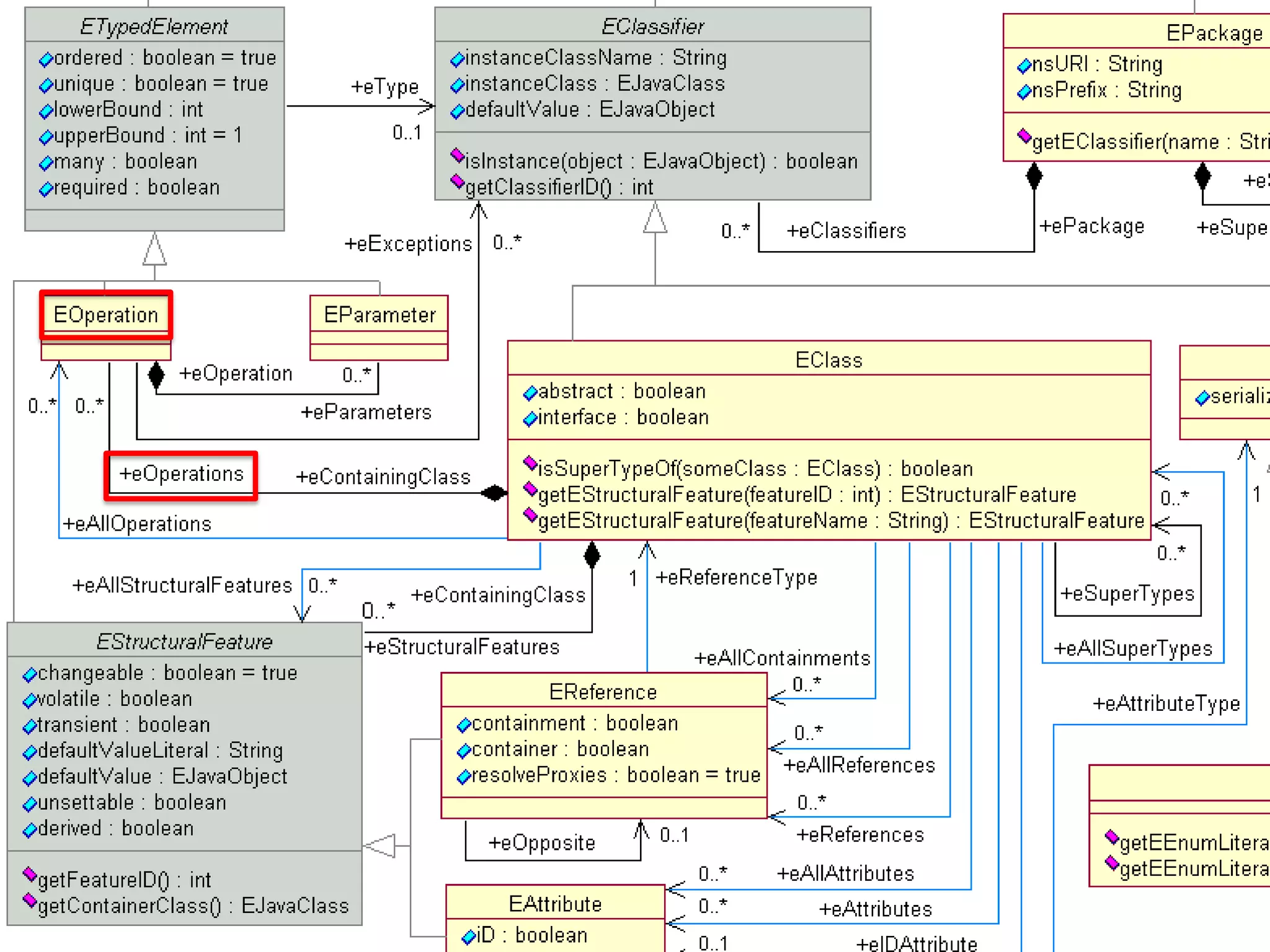Select the EParameter class title
The width and height of the screenshot is (1270, 952).
(380, 315)
